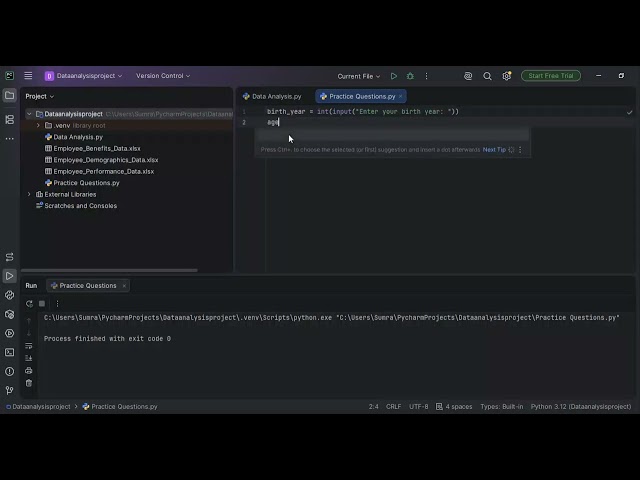
Task: Open Data Analysis.py in project tree
Action: point(74,137)
